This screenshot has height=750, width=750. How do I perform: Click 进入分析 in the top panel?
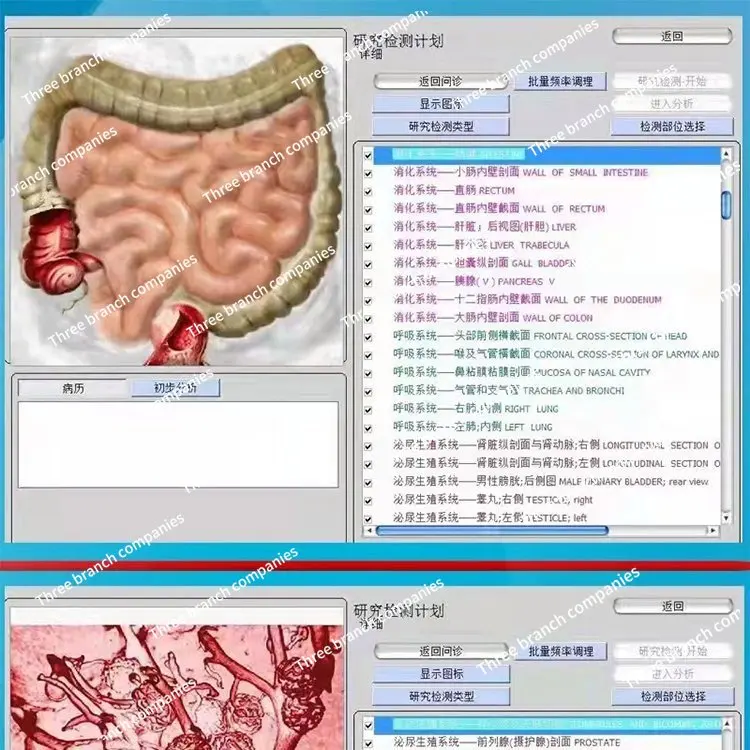coord(672,104)
